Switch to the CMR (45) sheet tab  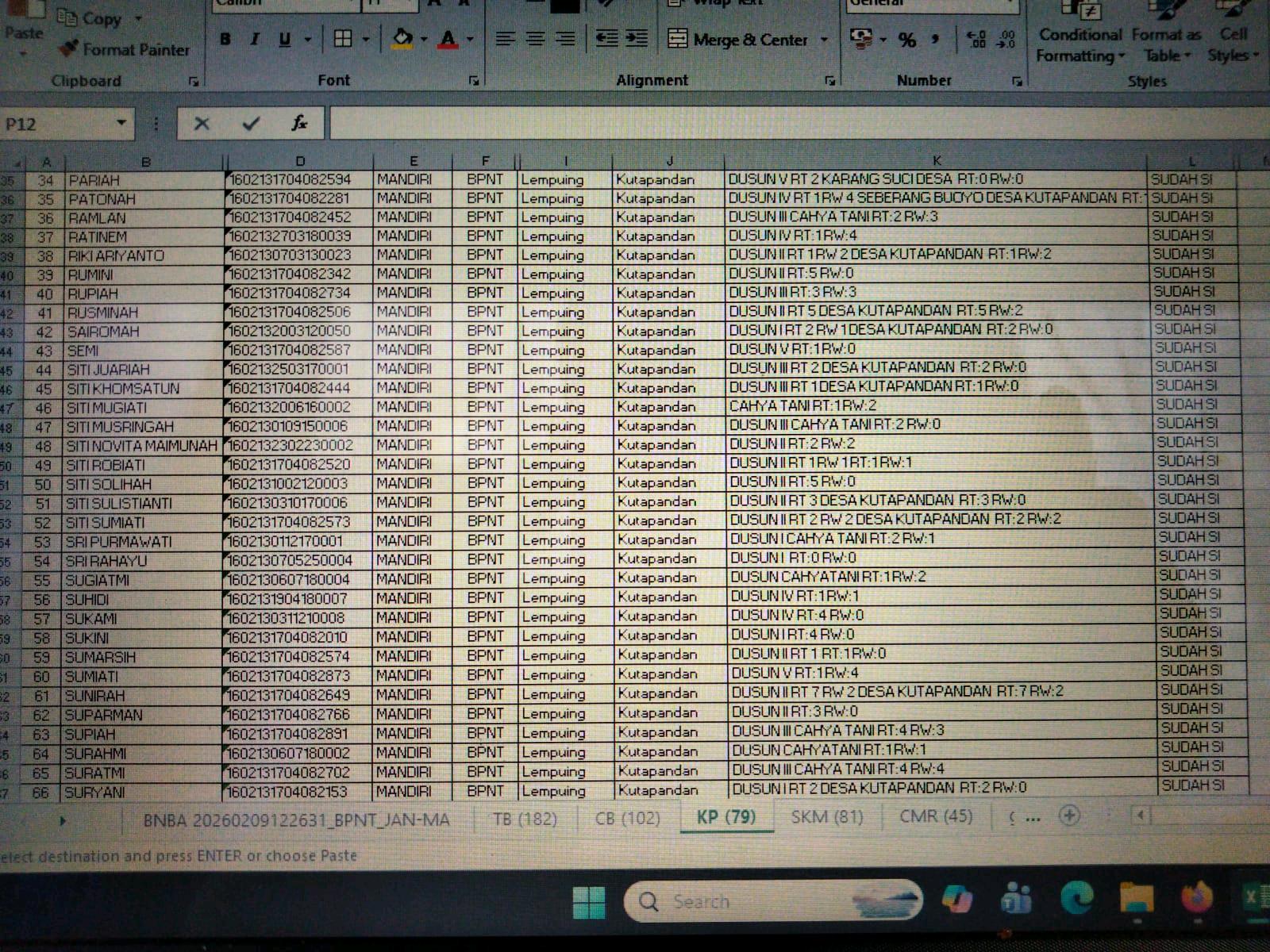click(x=936, y=816)
